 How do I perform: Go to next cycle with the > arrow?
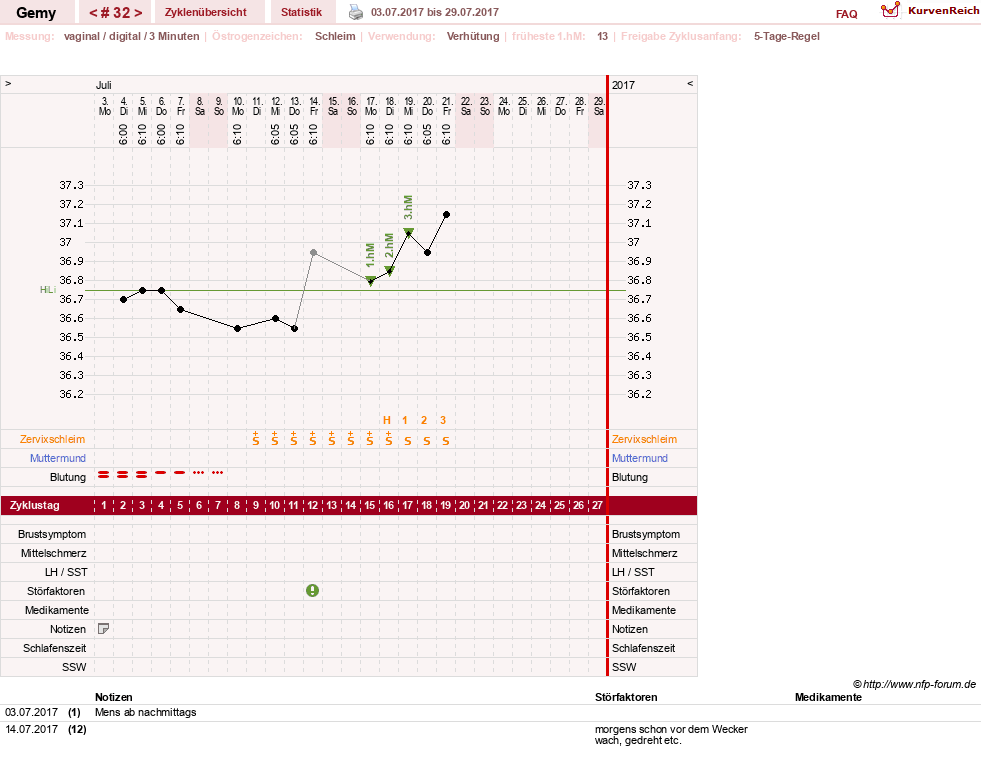click(138, 13)
